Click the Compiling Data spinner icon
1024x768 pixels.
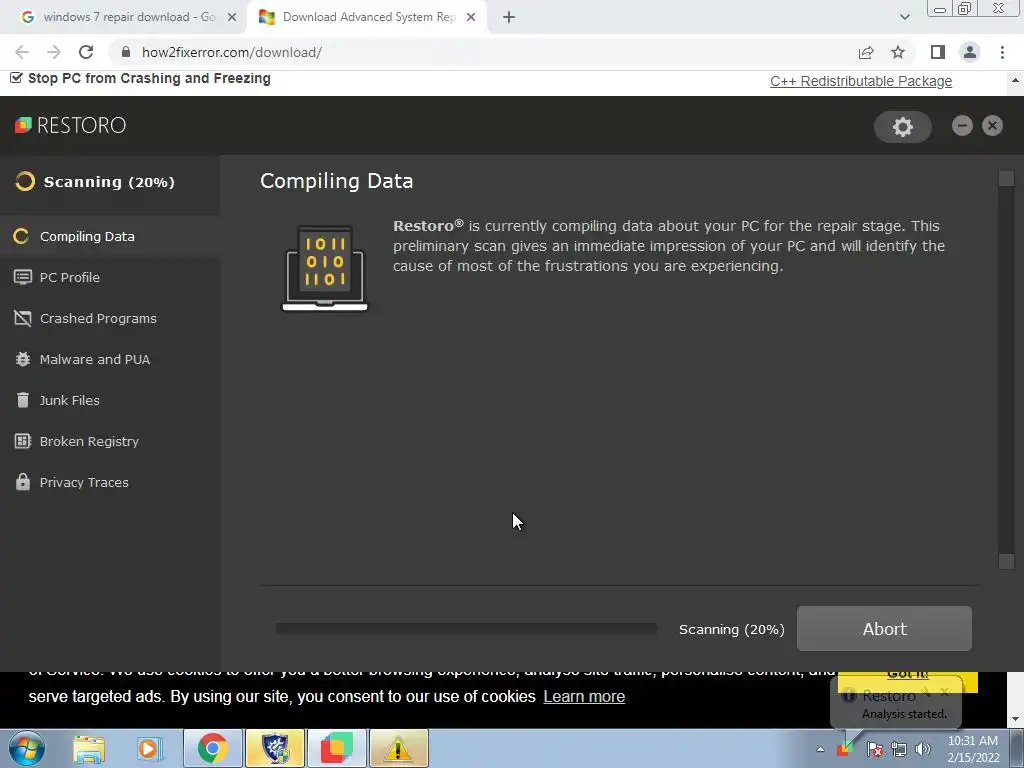pyautogui.click(x=21, y=236)
